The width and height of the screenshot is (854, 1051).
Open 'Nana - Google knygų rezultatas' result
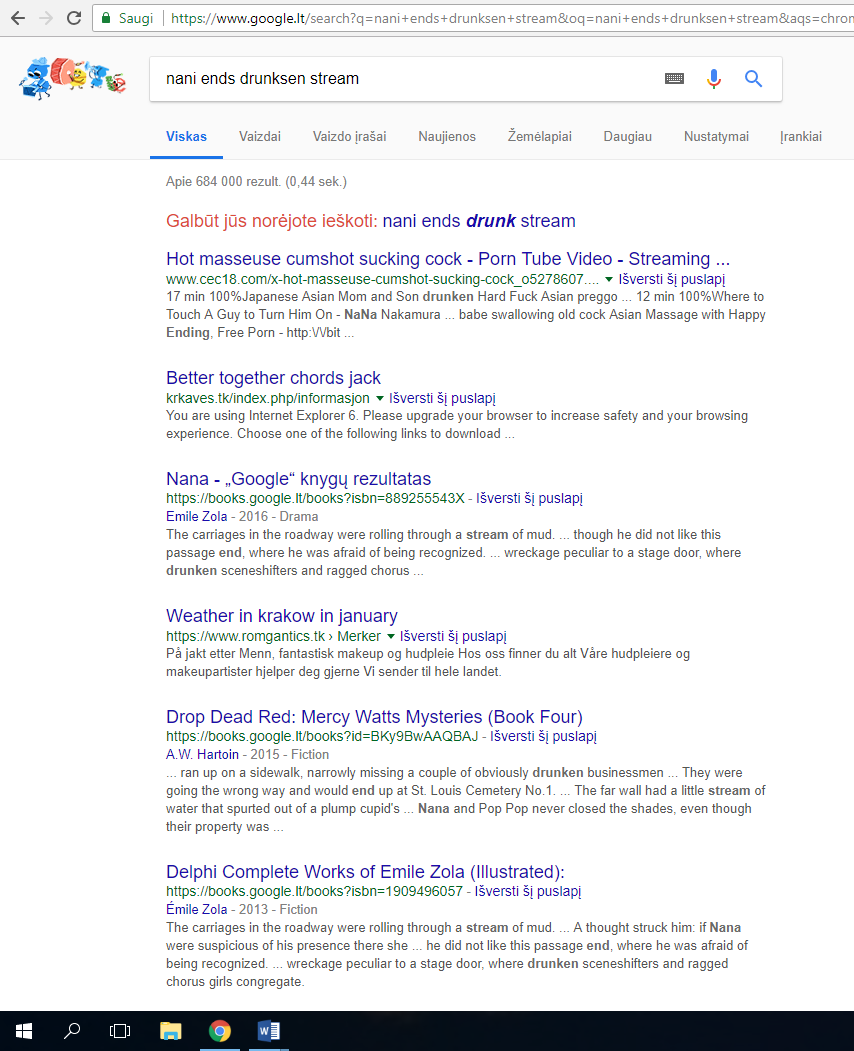tap(298, 479)
